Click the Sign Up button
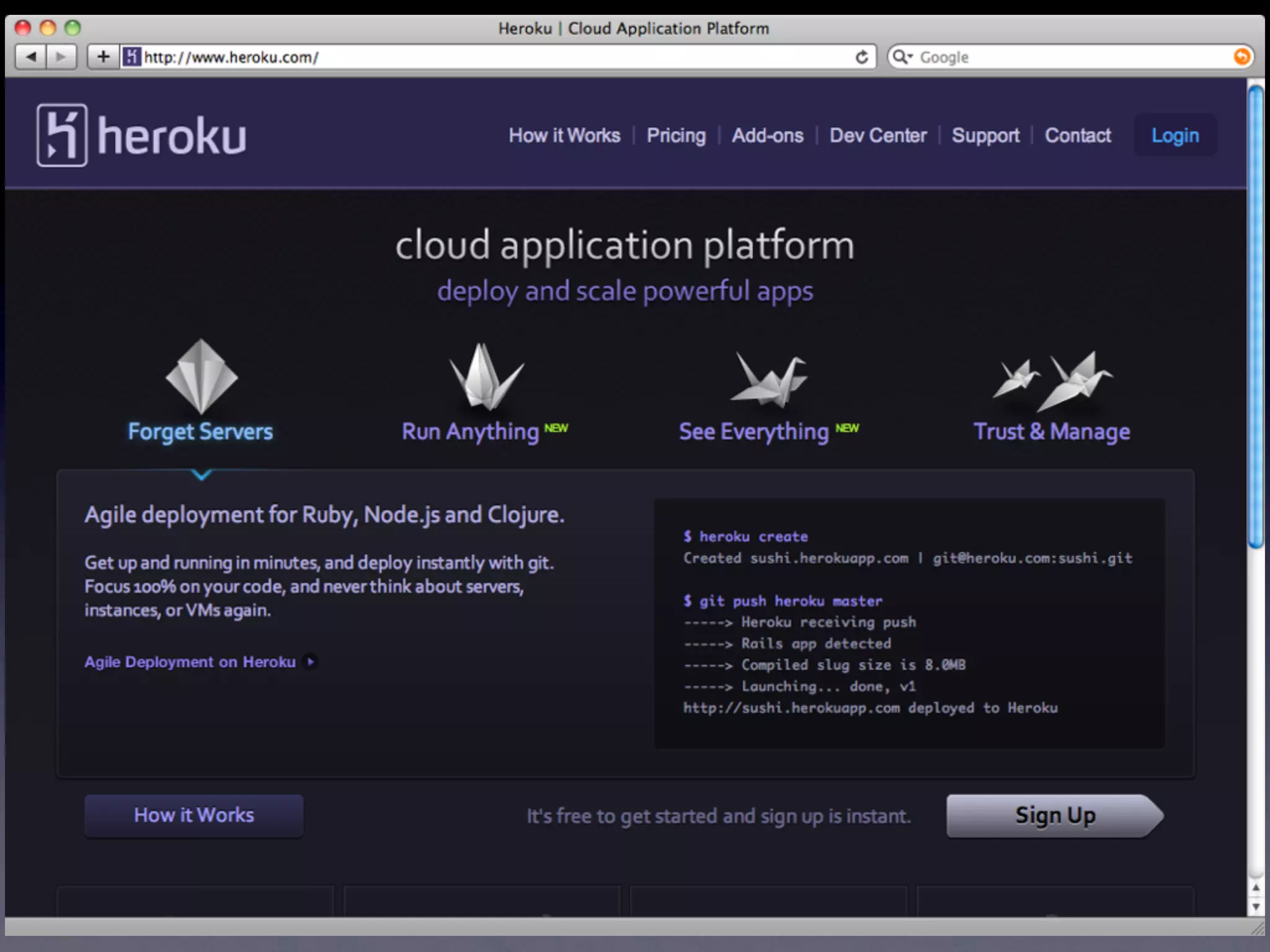 pyautogui.click(x=1055, y=816)
